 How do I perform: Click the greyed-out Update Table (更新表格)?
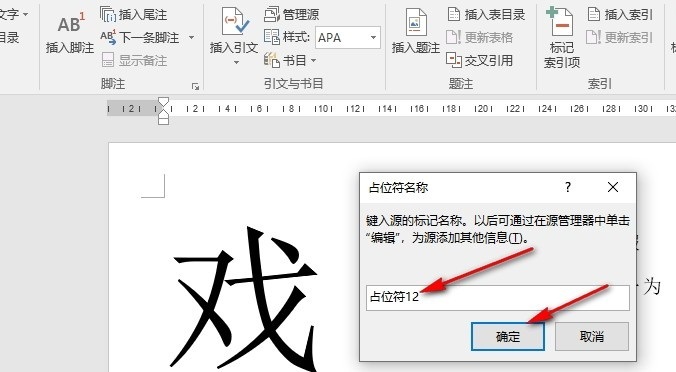click(x=479, y=38)
